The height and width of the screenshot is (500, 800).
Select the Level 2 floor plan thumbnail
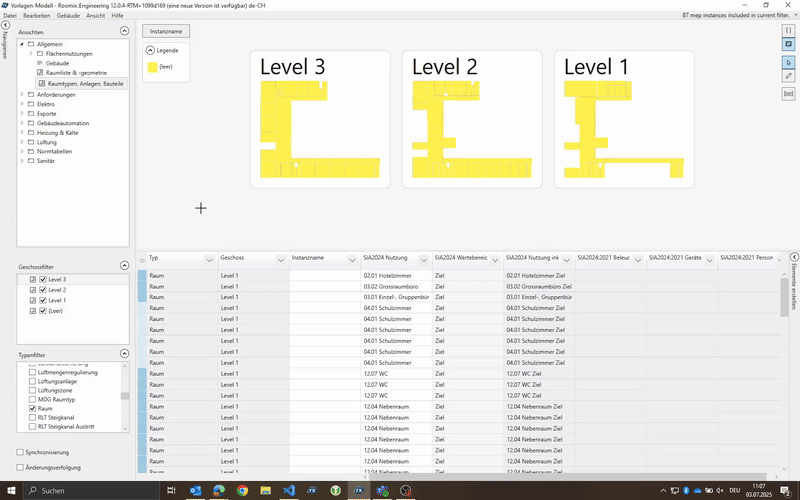point(472,120)
